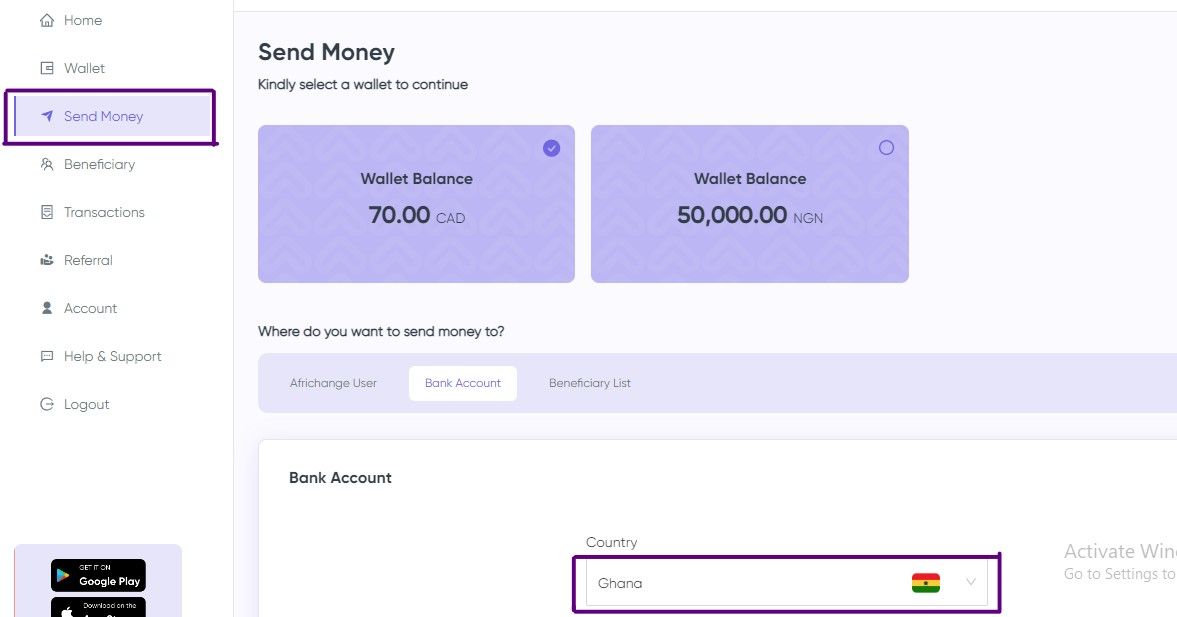The height and width of the screenshot is (617, 1177).
Task: Switch to Beneficiary List tab
Action: coord(590,383)
